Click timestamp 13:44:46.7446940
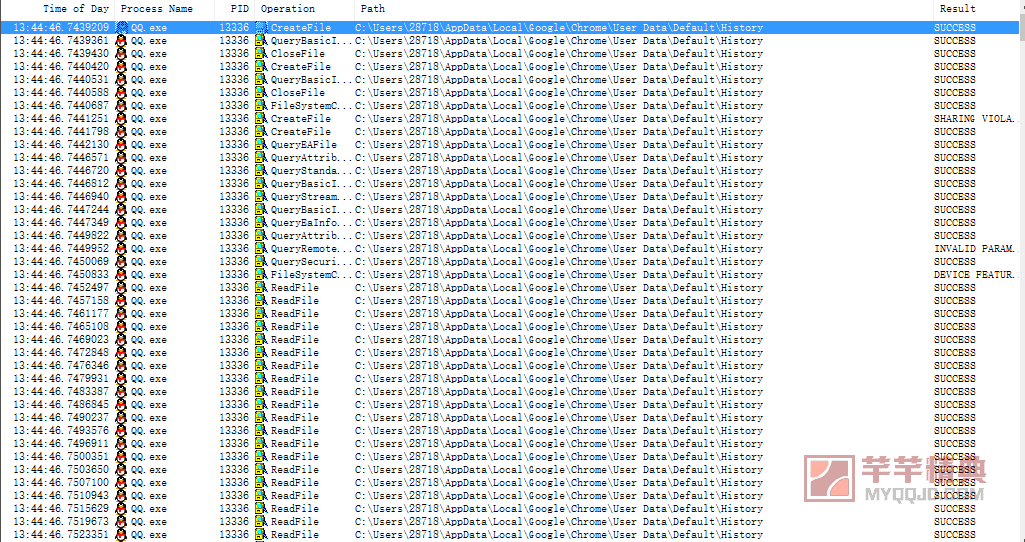Viewport: 1025px width, 542px height. [x=61, y=197]
